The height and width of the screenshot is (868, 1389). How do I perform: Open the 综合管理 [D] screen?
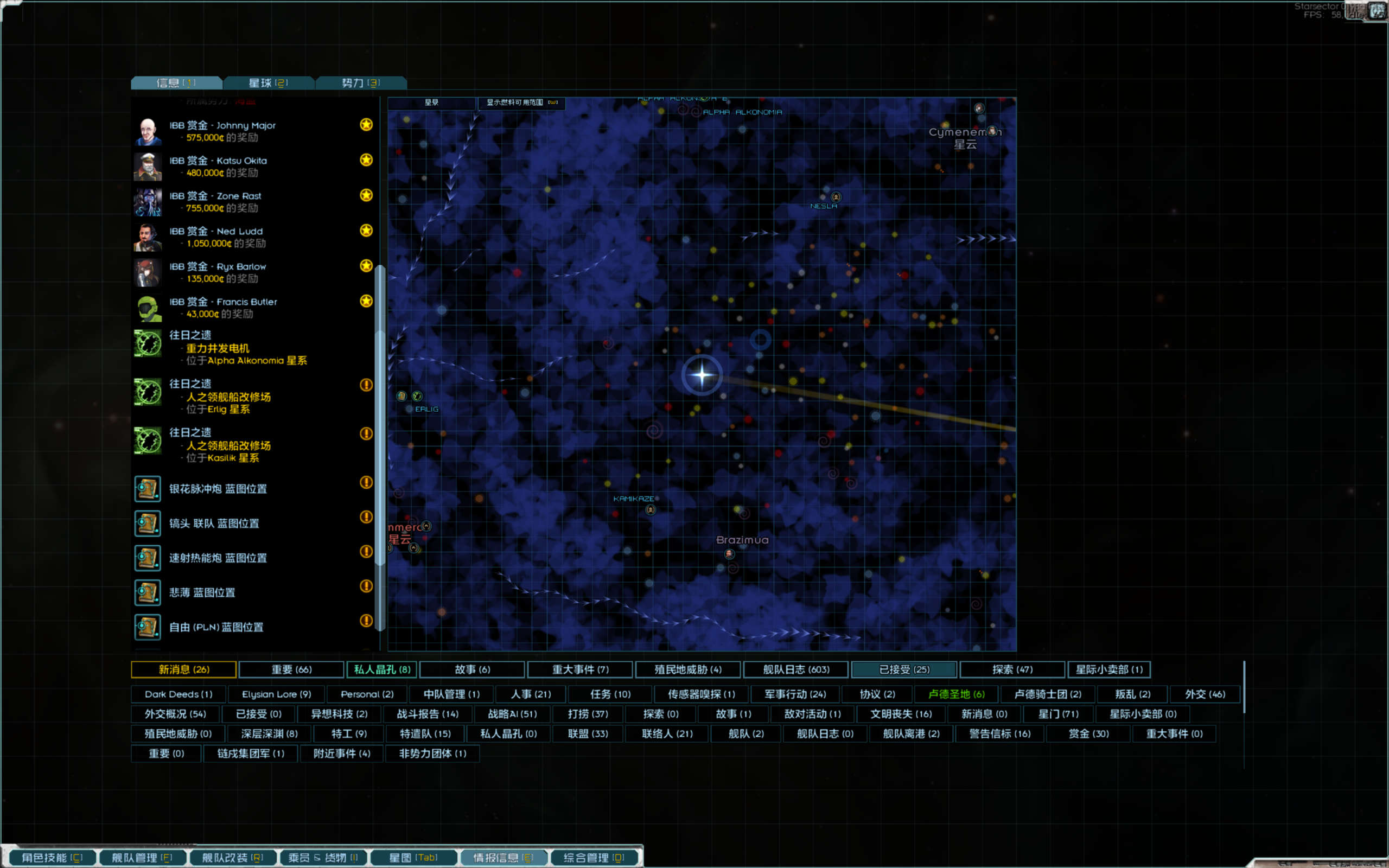coord(594,857)
